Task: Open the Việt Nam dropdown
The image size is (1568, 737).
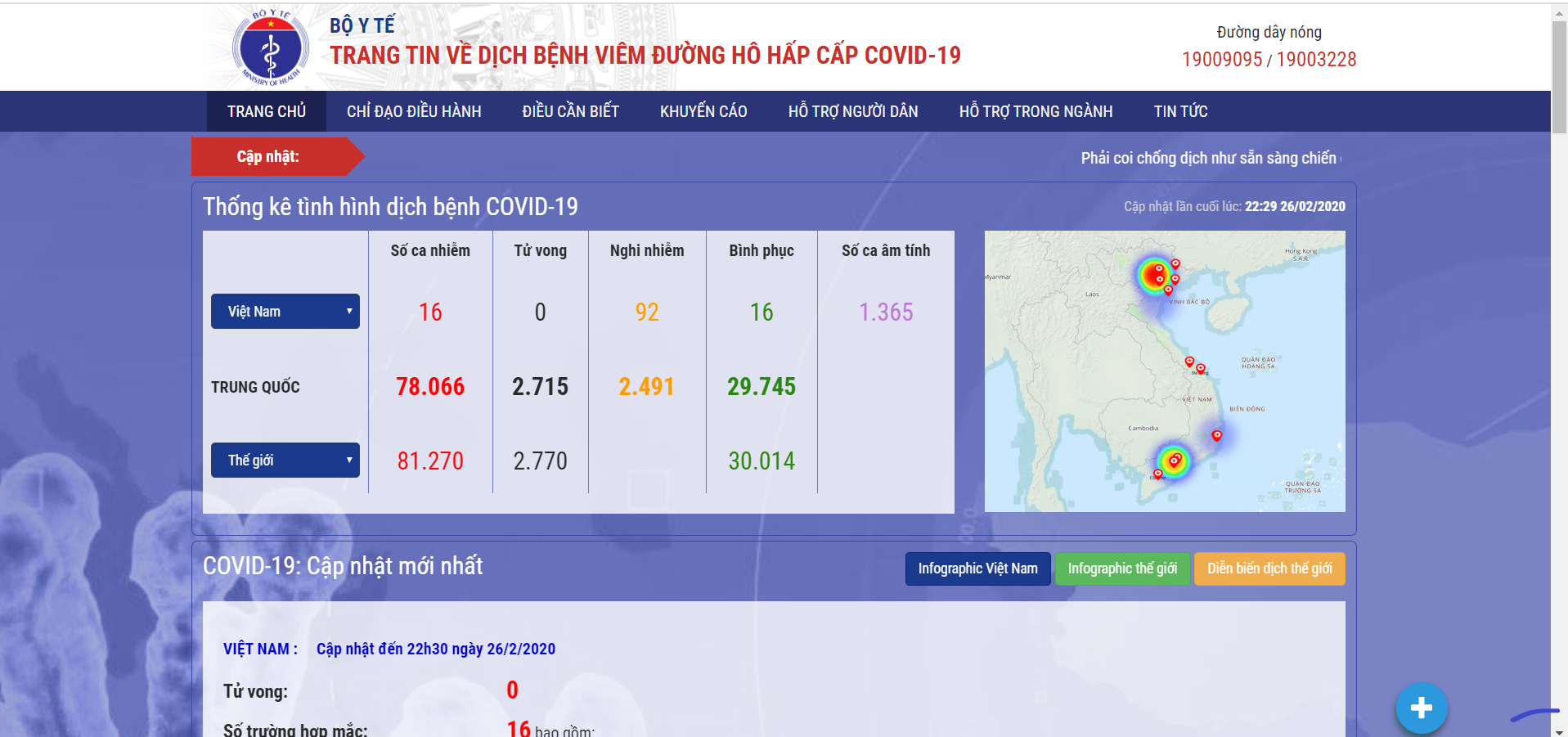Action: point(285,312)
